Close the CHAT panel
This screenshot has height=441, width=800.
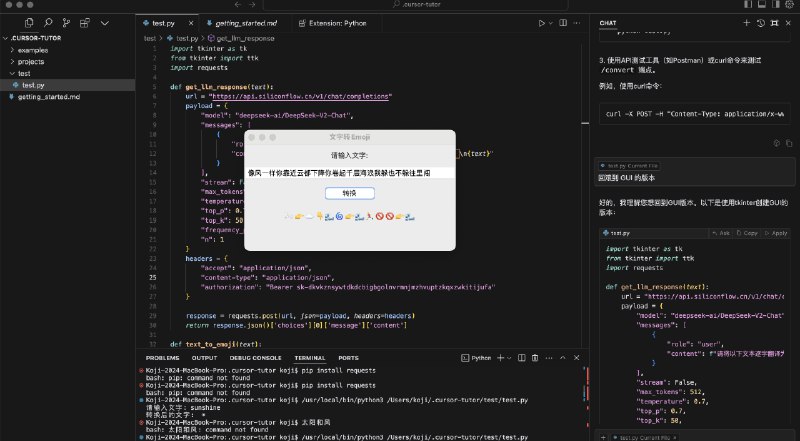(x=789, y=23)
